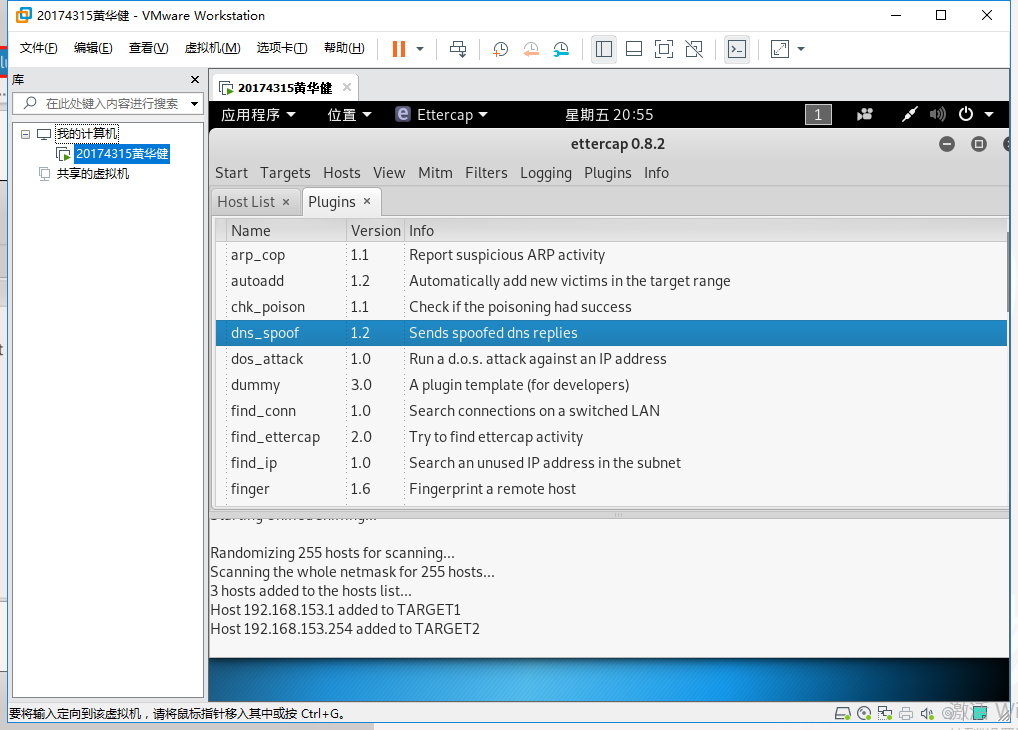Open the 编辑(E) menu
This screenshot has width=1018, height=730.
pyautogui.click(x=93, y=48)
